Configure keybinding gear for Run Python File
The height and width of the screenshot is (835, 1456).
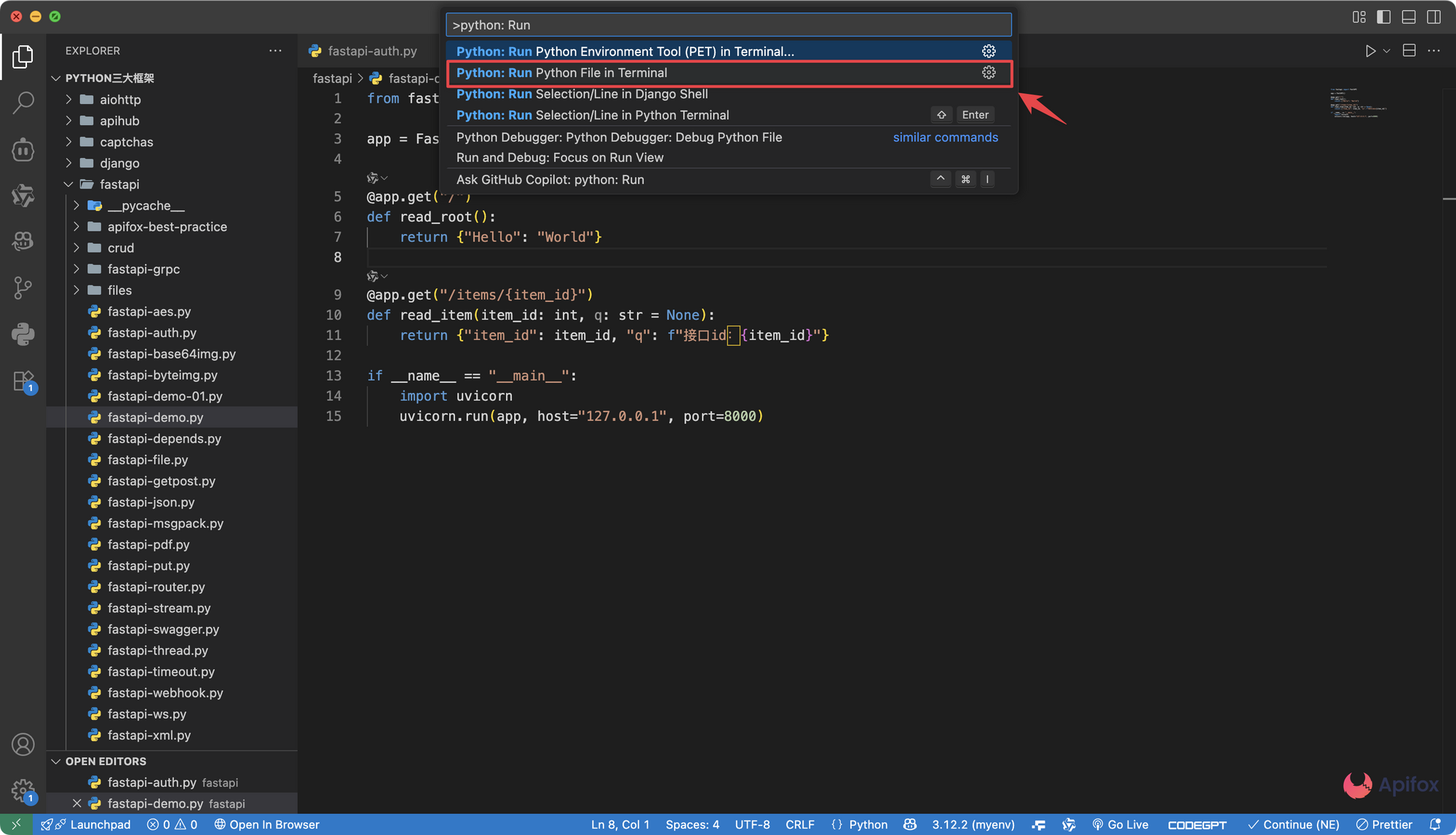(989, 73)
